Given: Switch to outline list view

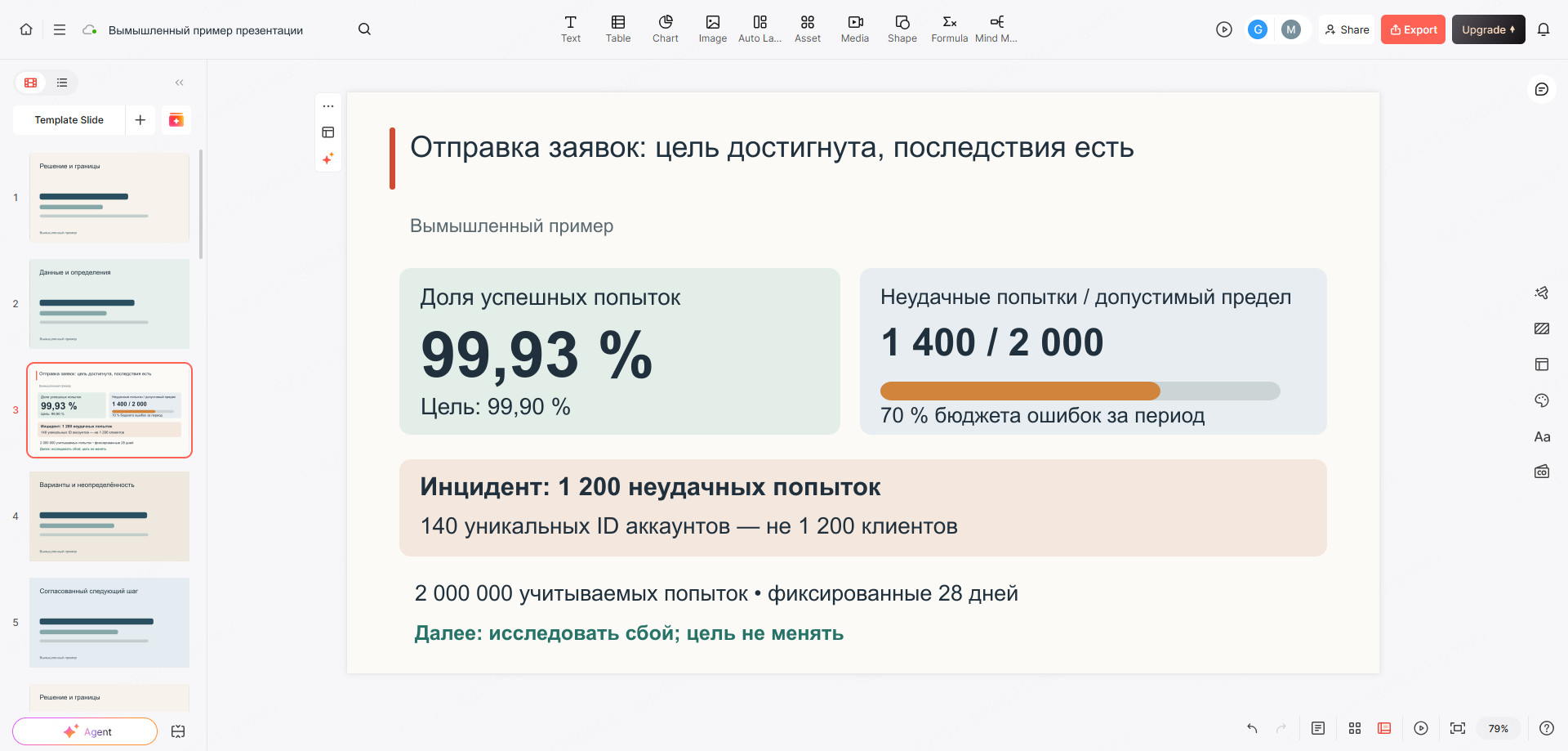Looking at the screenshot, I should [x=62, y=83].
